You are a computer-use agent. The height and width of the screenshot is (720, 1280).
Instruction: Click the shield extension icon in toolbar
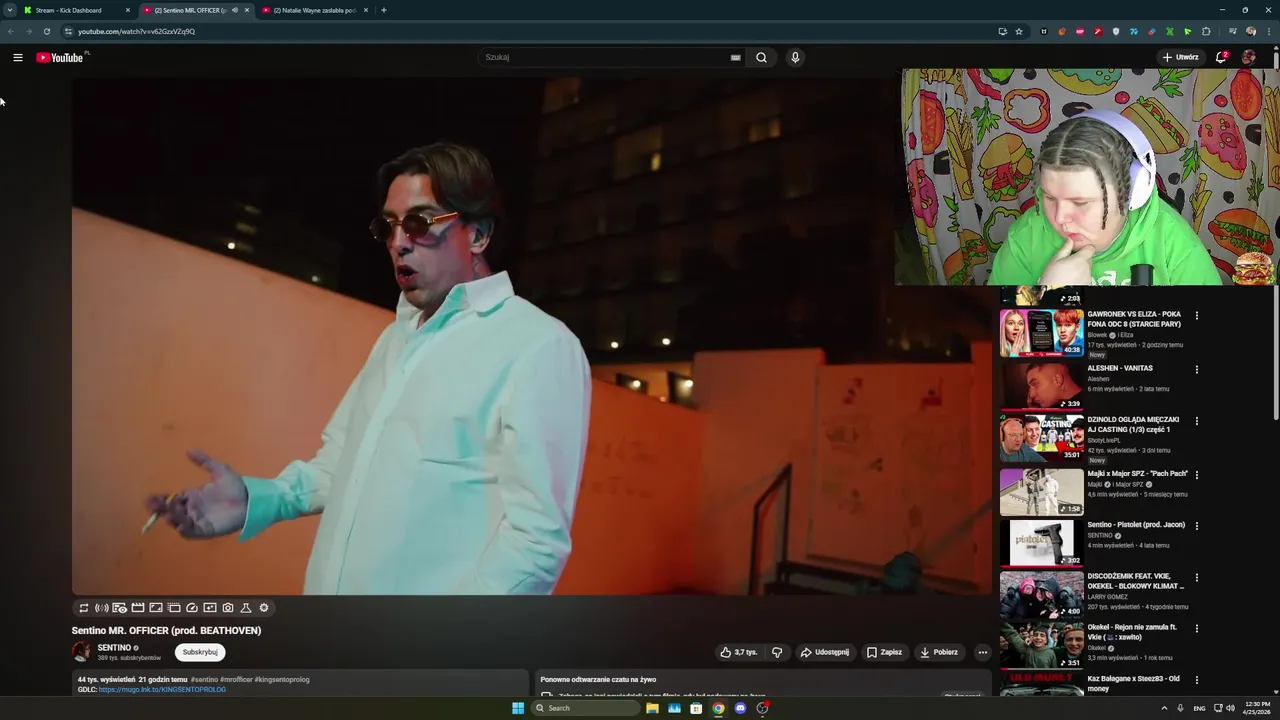1116,31
